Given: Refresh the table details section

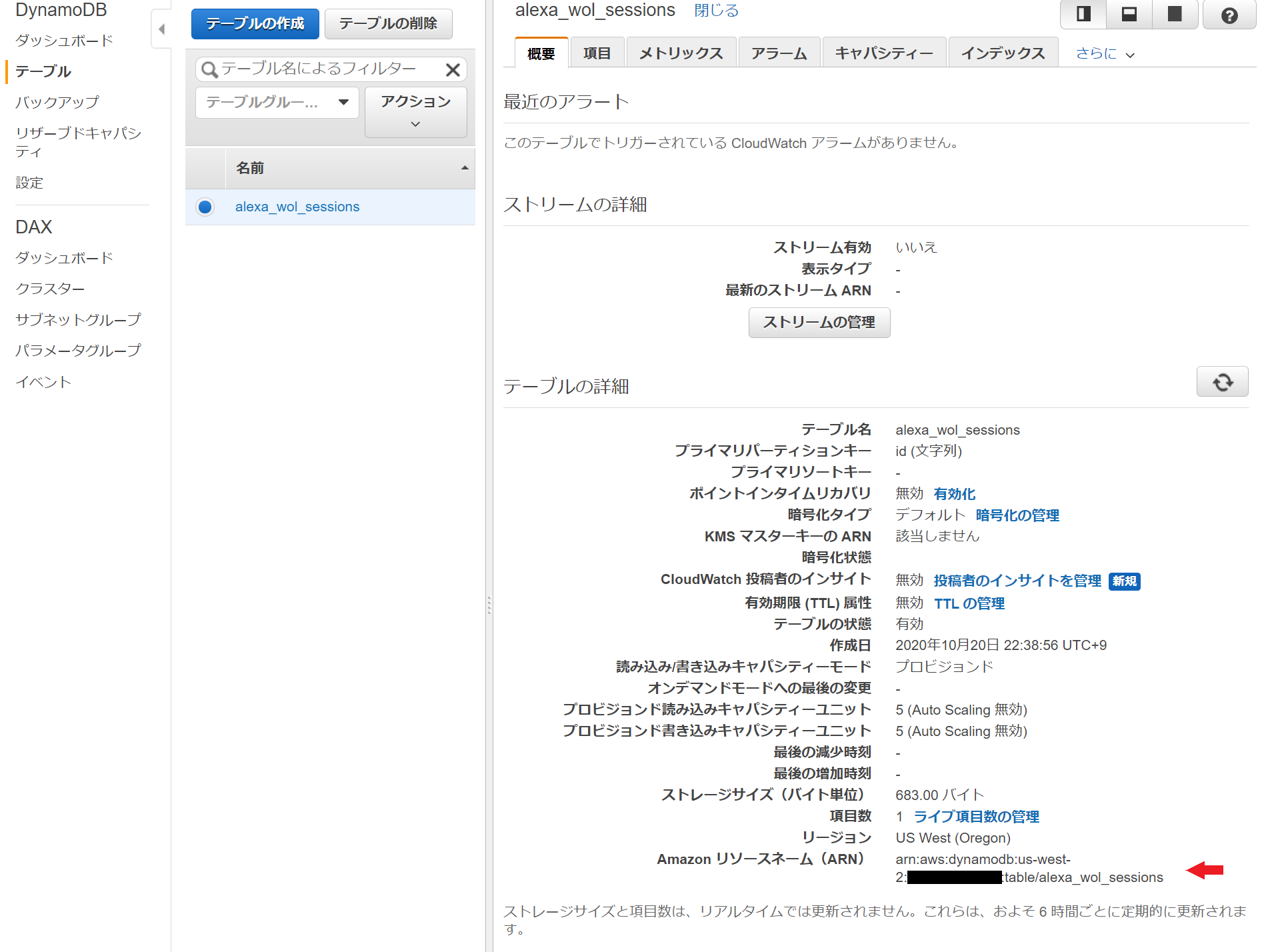Looking at the screenshot, I should coord(1222,382).
